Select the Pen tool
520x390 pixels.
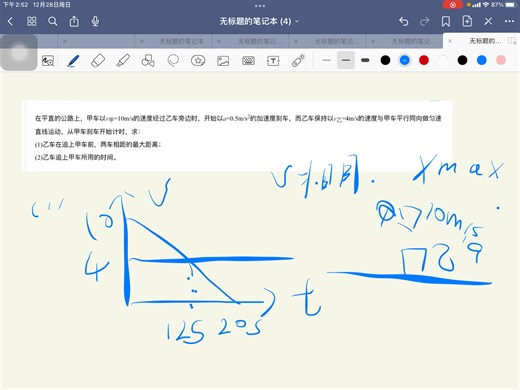click(73, 61)
